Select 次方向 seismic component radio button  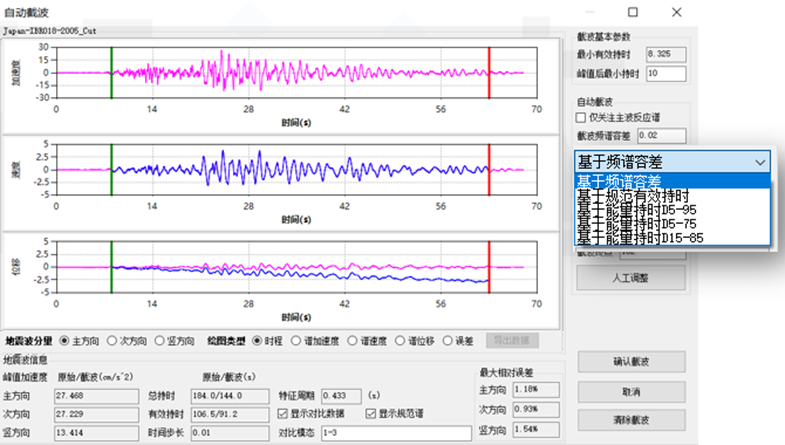tap(113, 340)
